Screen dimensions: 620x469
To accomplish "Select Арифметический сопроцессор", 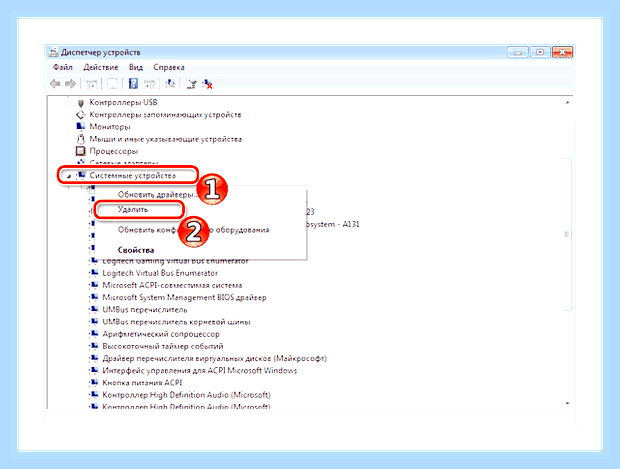I will pos(161,334).
